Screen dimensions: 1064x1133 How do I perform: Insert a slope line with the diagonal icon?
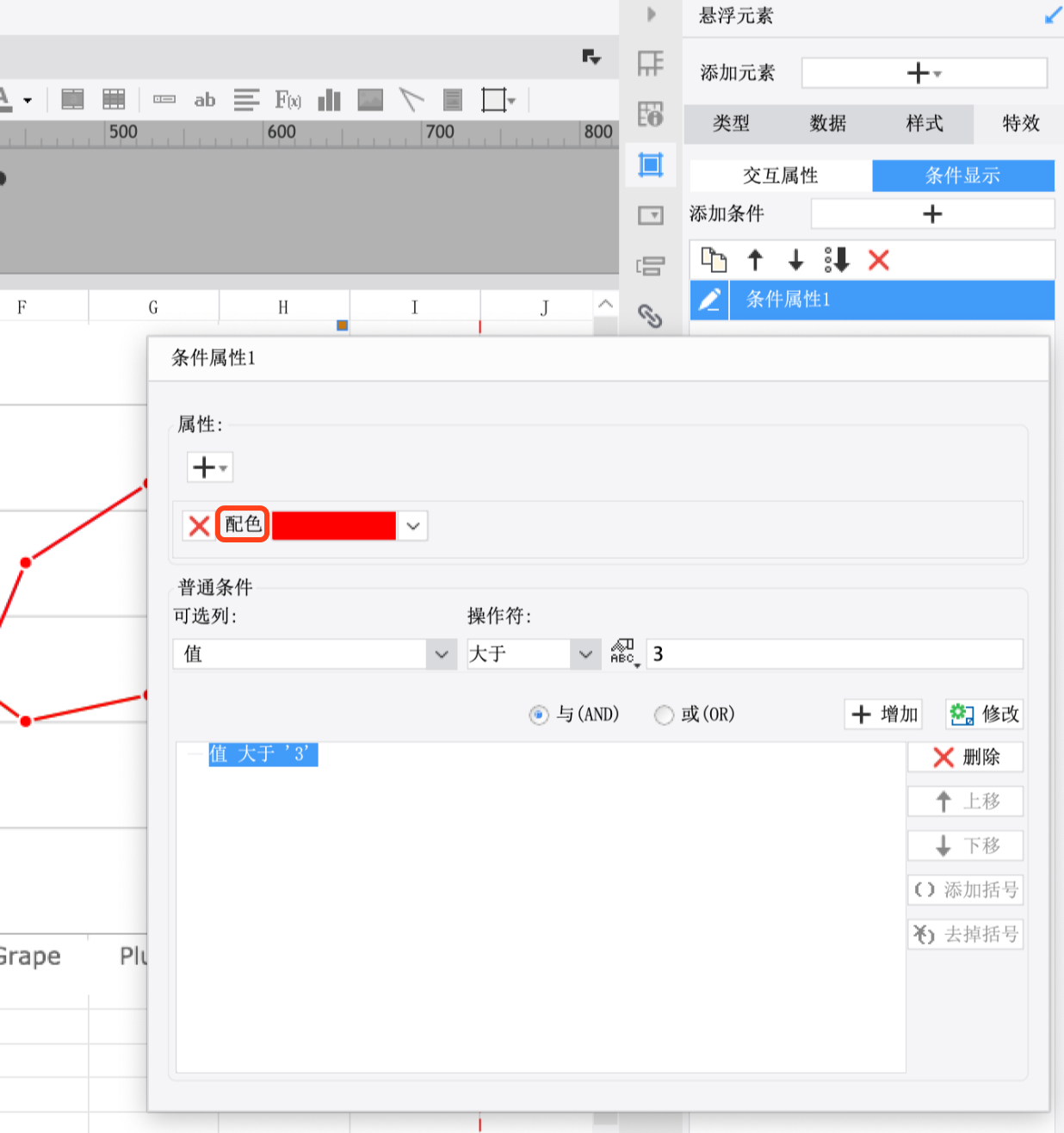pyautogui.click(x=411, y=100)
